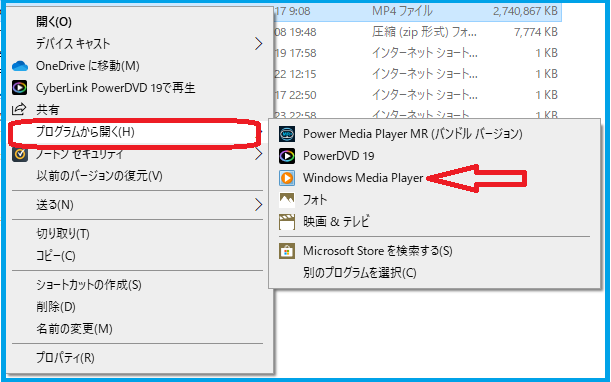611x382 pixels.
Task: Open プログラムから開く(H) submenu
Action: [x=85, y=132]
